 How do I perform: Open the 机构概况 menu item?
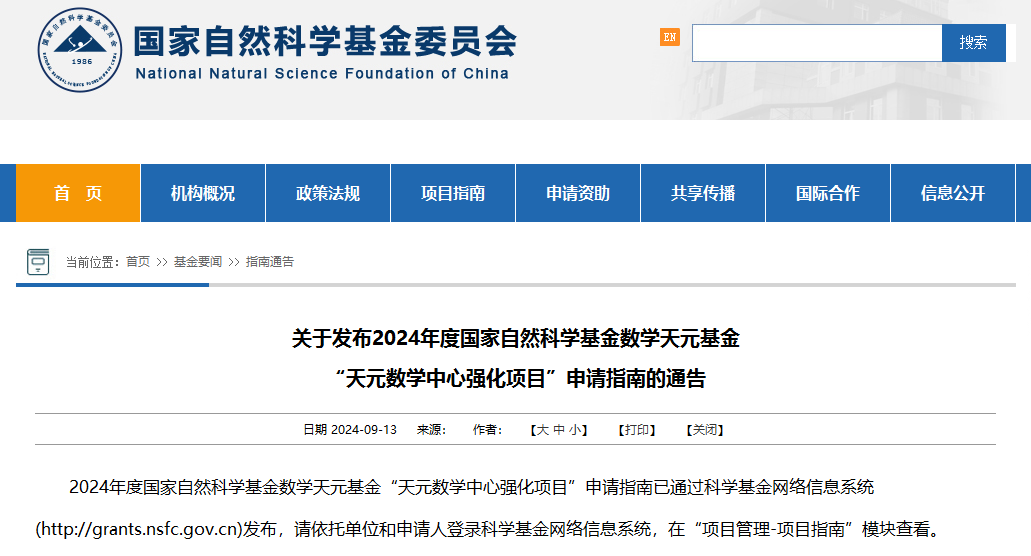[203, 193]
